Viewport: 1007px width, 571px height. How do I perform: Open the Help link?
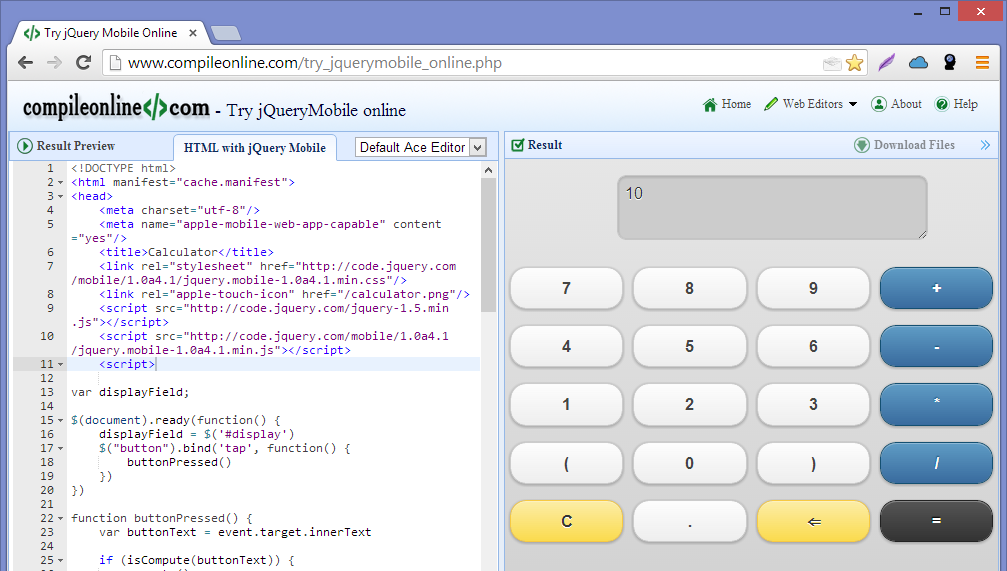[965, 104]
